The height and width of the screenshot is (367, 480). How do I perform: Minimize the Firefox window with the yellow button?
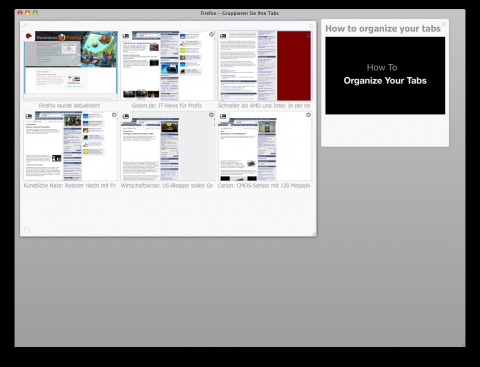pos(28,13)
